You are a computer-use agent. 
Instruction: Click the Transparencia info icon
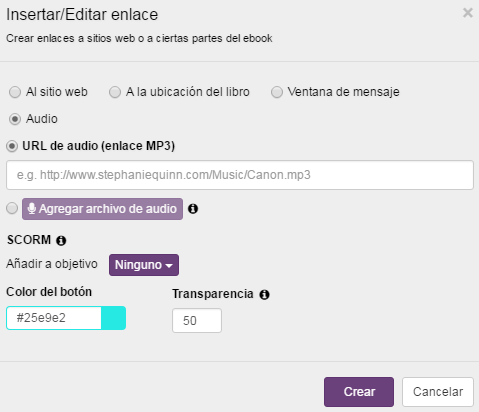264,295
